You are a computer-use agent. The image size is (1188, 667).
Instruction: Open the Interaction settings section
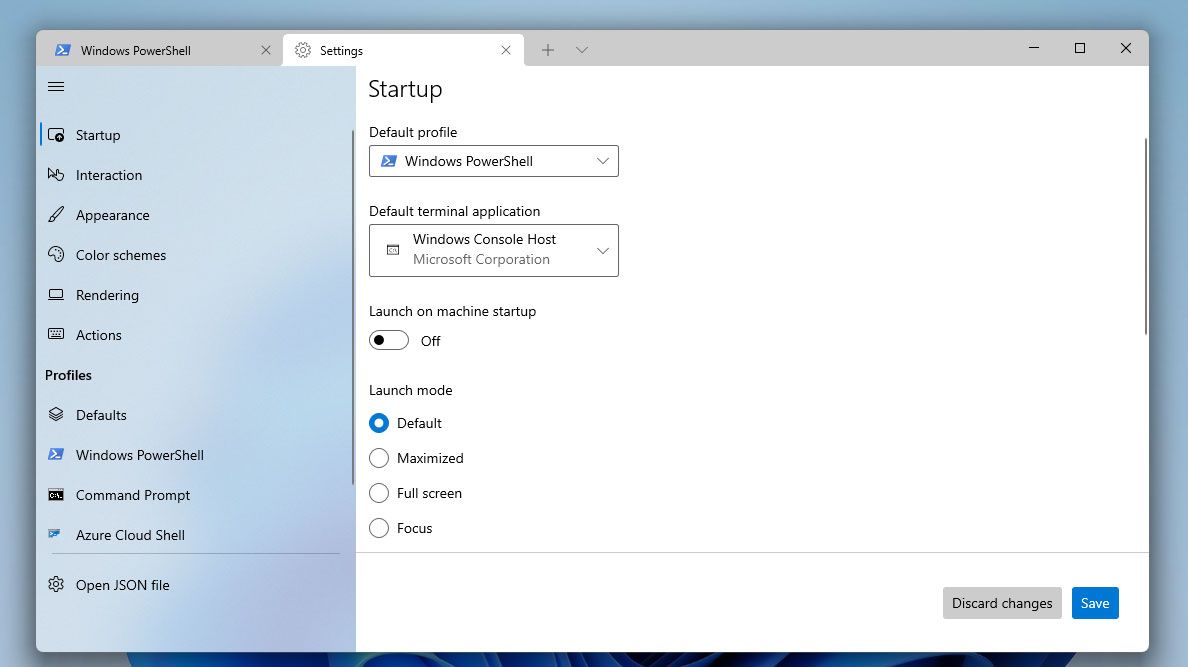tap(108, 175)
